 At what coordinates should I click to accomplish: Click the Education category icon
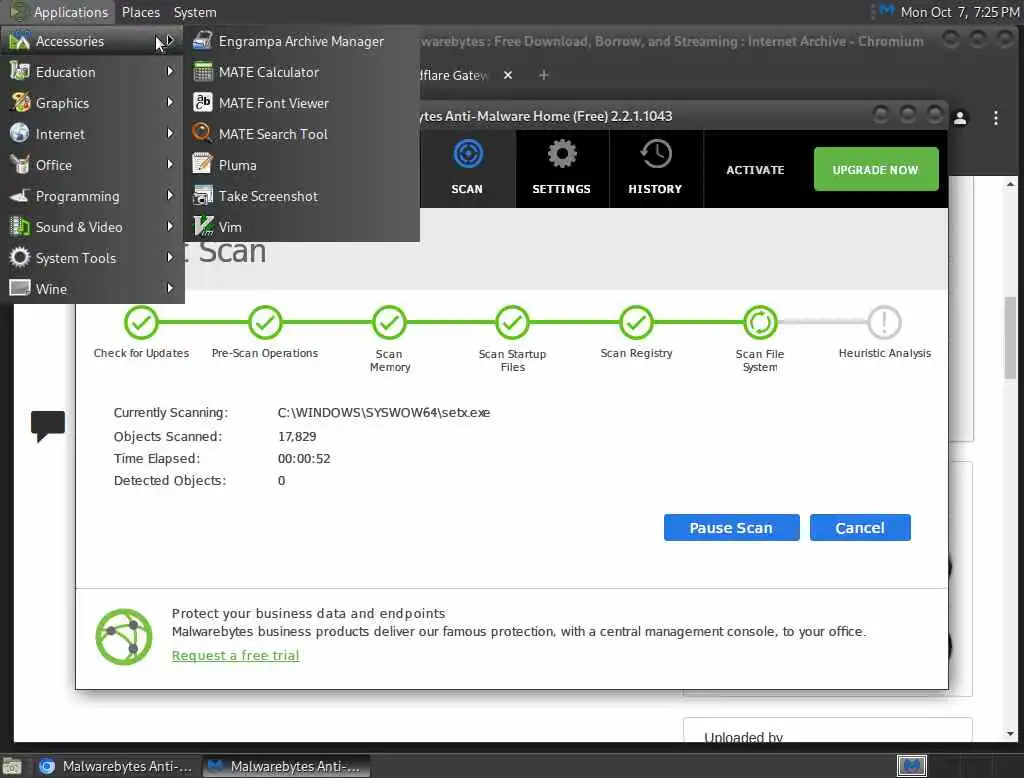tap(20, 71)
